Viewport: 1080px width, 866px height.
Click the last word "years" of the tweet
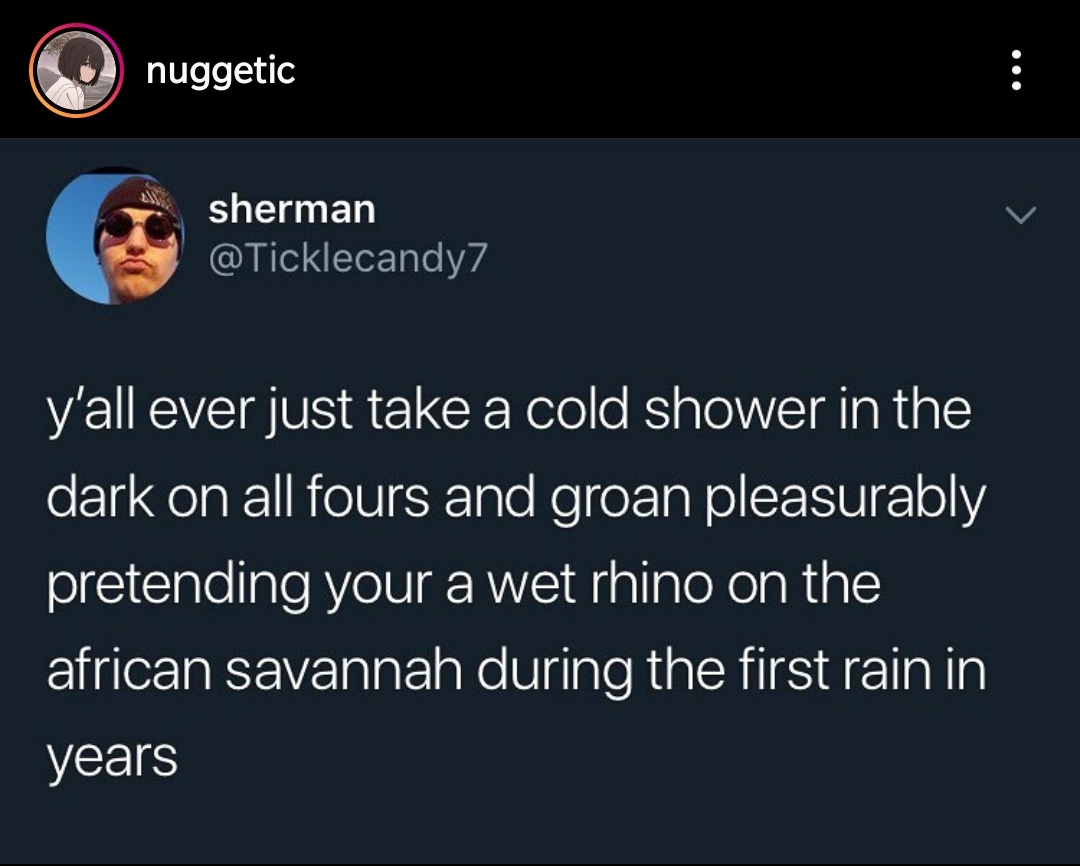[x=112, y=759]
